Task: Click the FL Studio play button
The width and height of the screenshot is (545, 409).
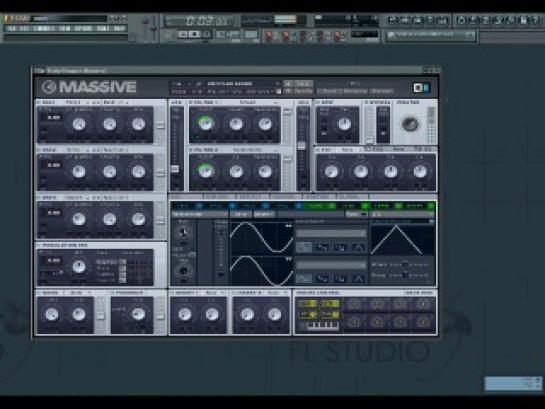Action: coord(183,34)
